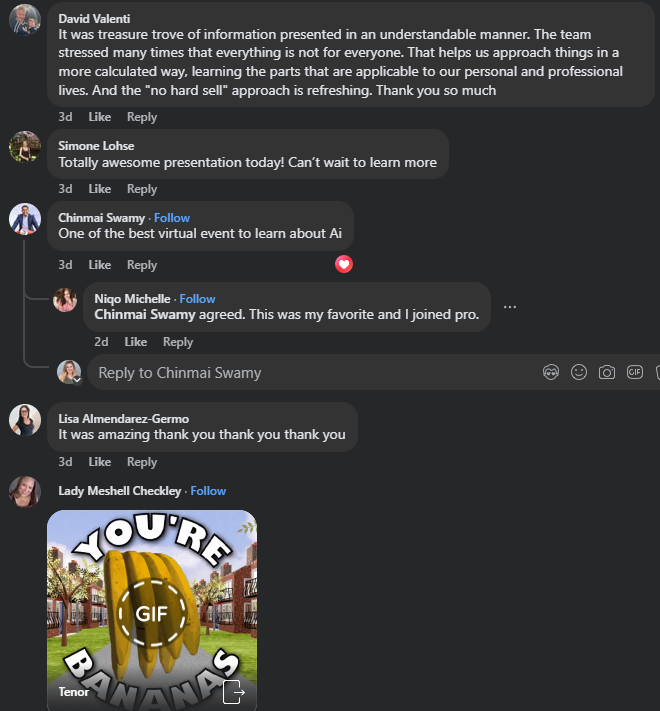Screen dimensions: 660x711
Task: Follow Chinmai Swamy
Action: pos(172,218)
